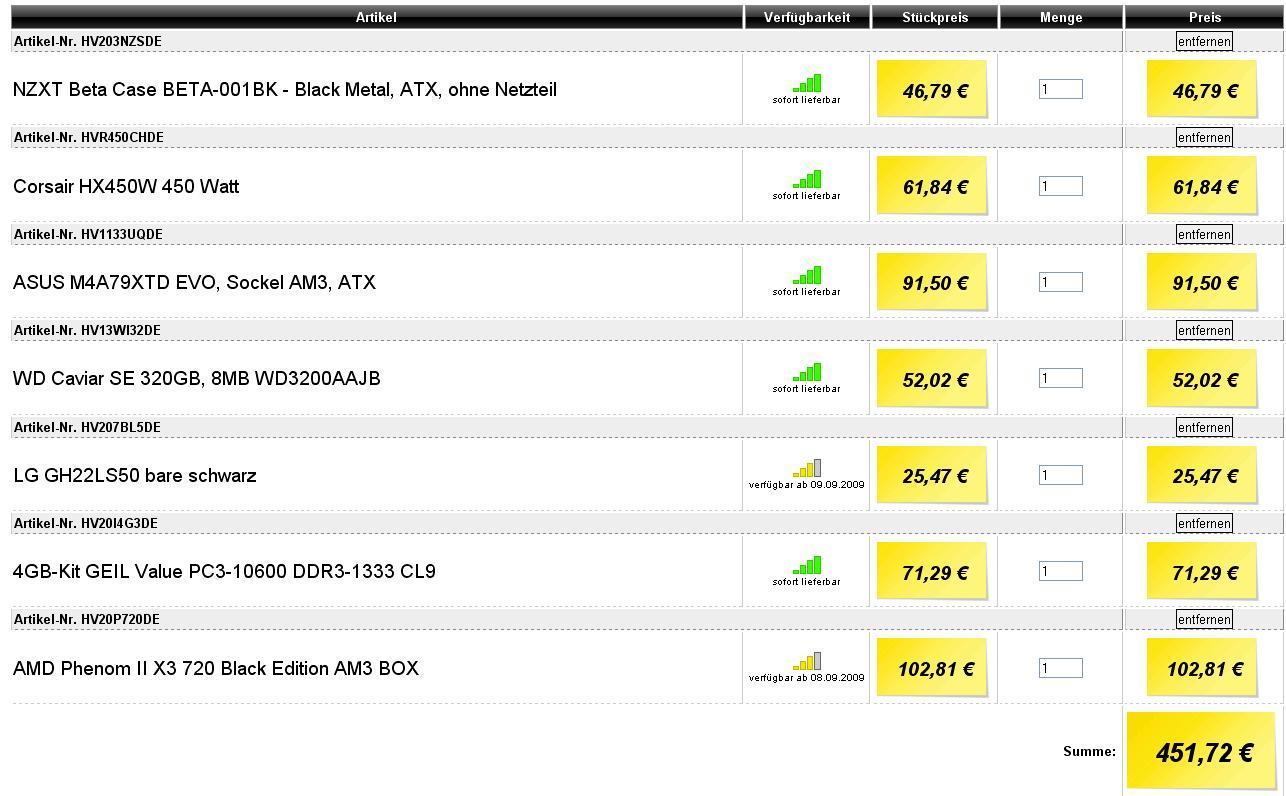Click unit price note 52,02 € of WD Caviar

(932, 379)
